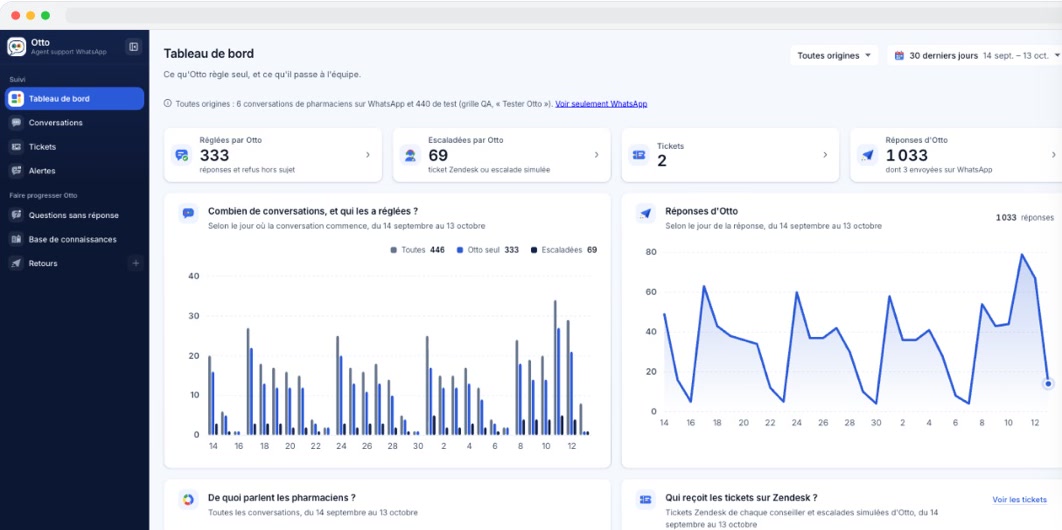Click the green macOS maximize window button
Screen dimensions: 1062x530
point(45,15)
